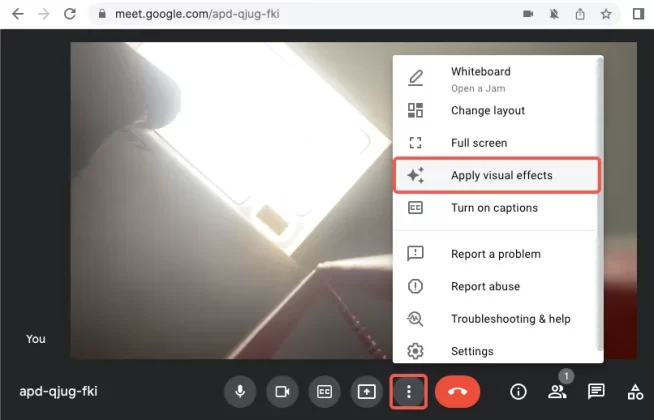This screenshot has height=420, width=654.
Task: Turn off the camera
Action: [x=282, y=392]
